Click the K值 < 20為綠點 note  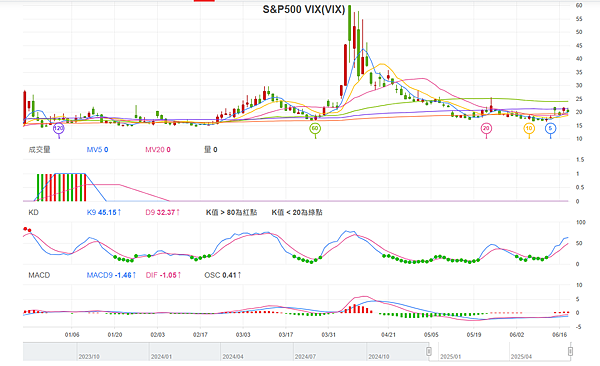click(x=297, y=212)
